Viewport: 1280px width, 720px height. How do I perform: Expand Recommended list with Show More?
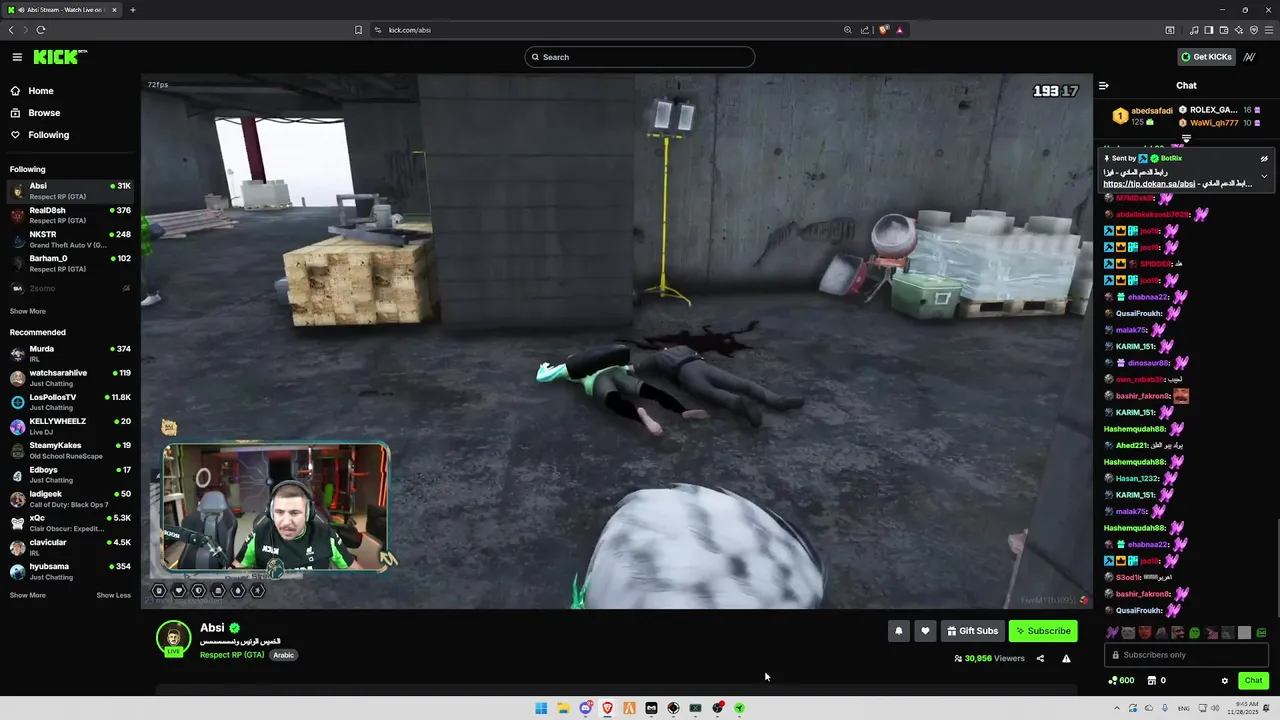[x=28, y=595]
